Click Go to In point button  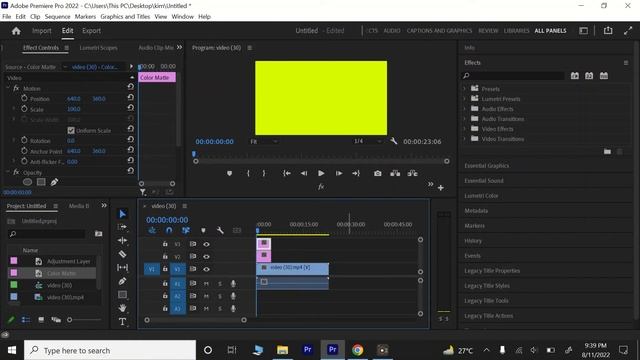[287, 173]
